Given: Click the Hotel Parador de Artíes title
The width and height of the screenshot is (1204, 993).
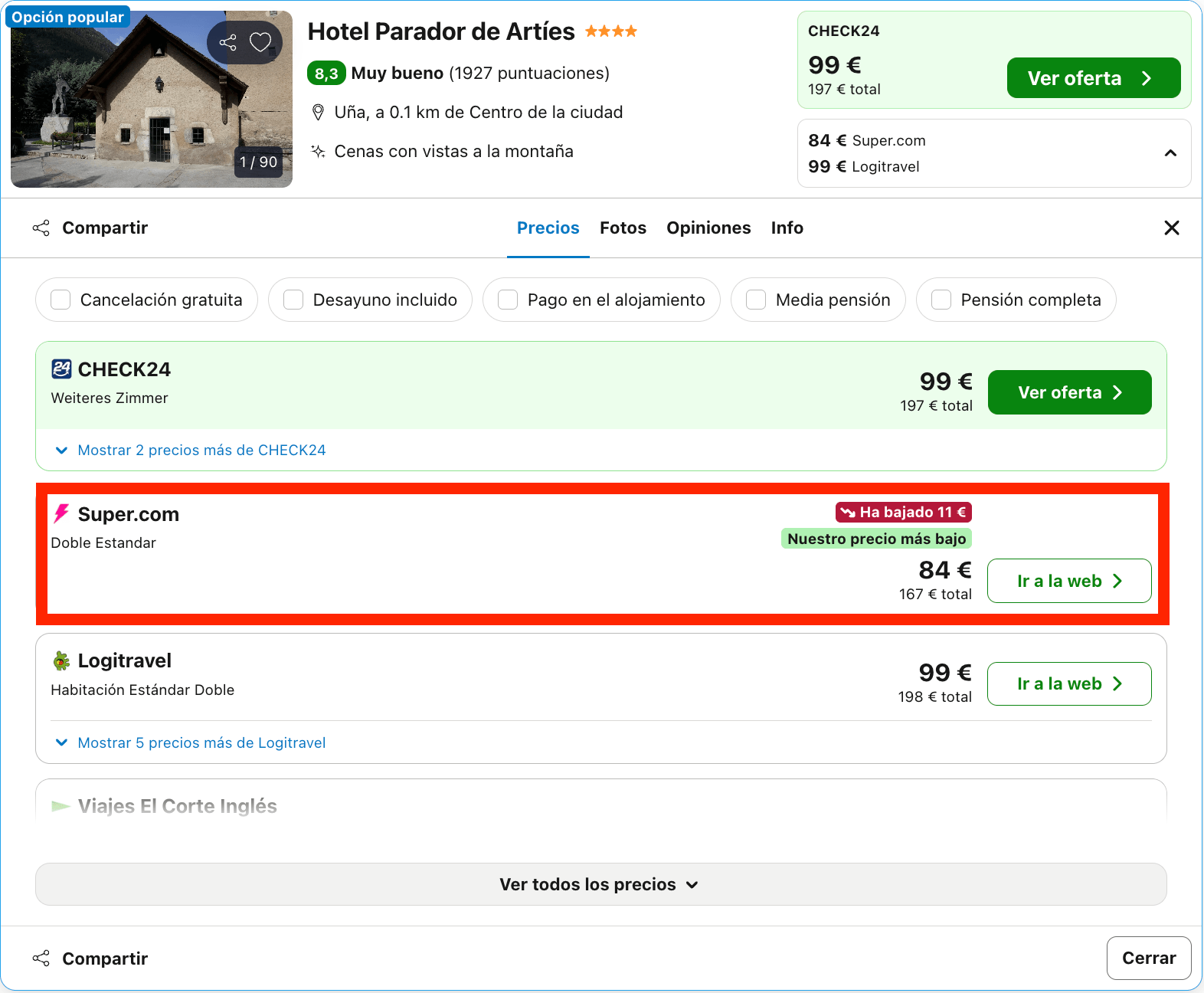Looking at the screenshot, I should [x=441, y=31].
